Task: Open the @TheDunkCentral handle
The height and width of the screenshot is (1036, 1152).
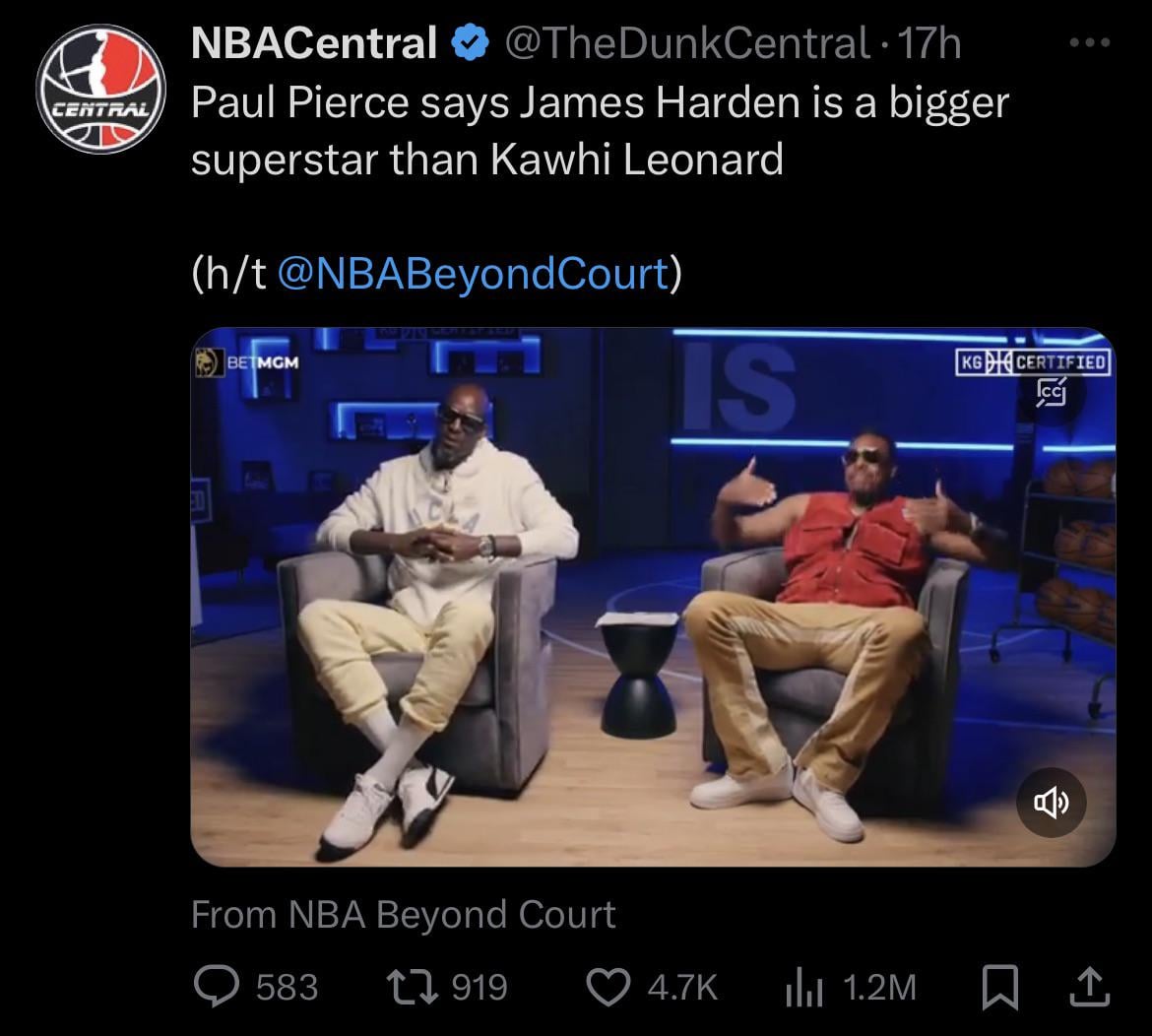Action: click(x=687, y=42)
